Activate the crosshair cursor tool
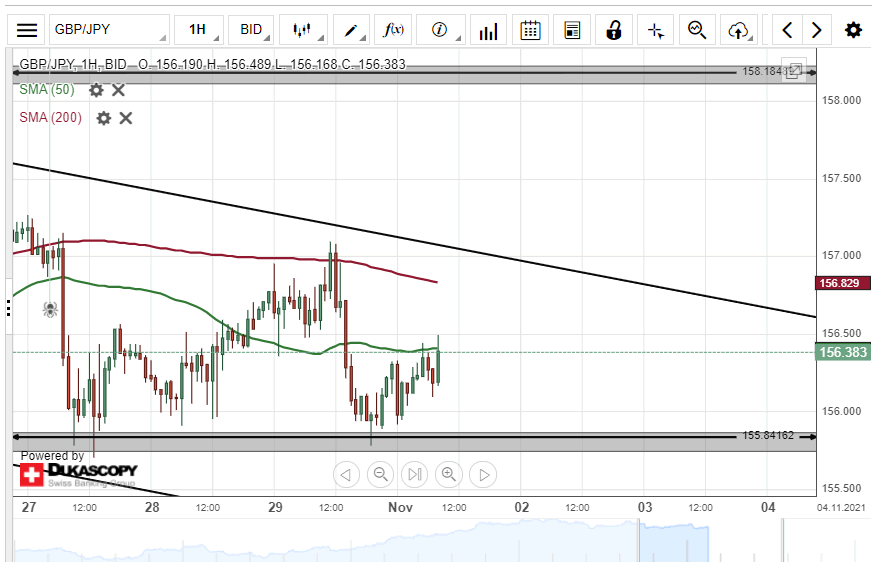The image size is (876, 575). click(656, 30)
